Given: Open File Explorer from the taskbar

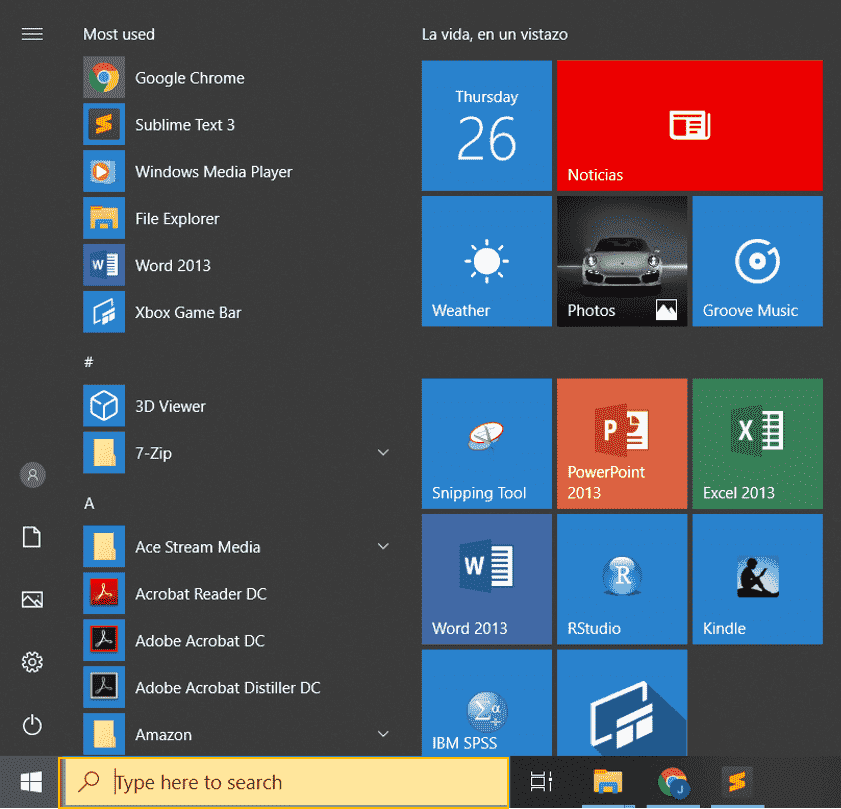Looking at the screenshot, I should click(607, 782).
